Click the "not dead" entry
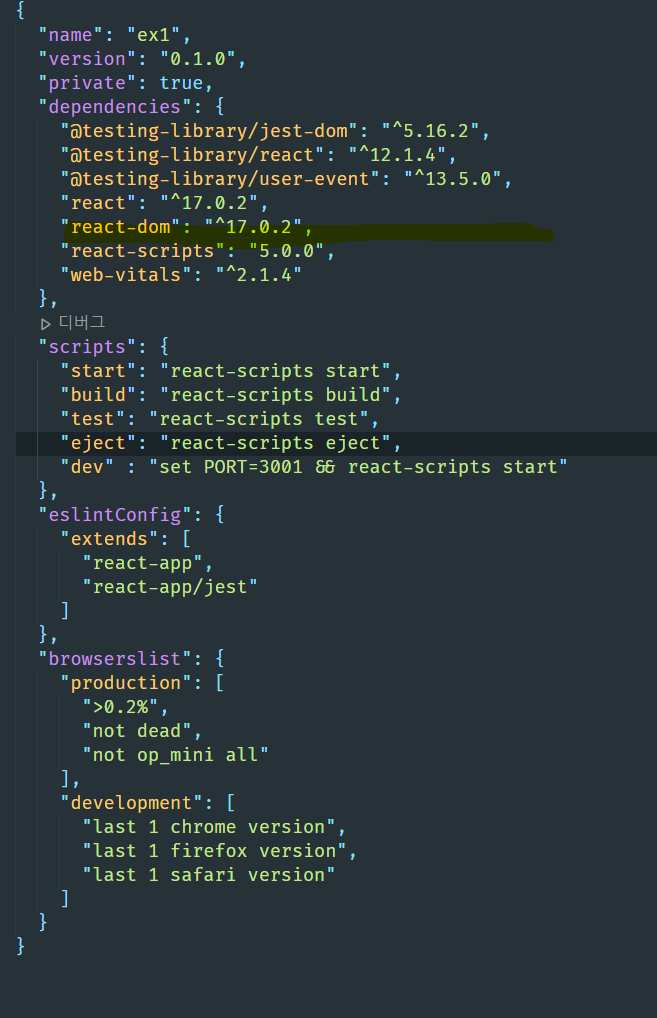Viewport: 657px width, 1018px height. (x=137, y=732)
